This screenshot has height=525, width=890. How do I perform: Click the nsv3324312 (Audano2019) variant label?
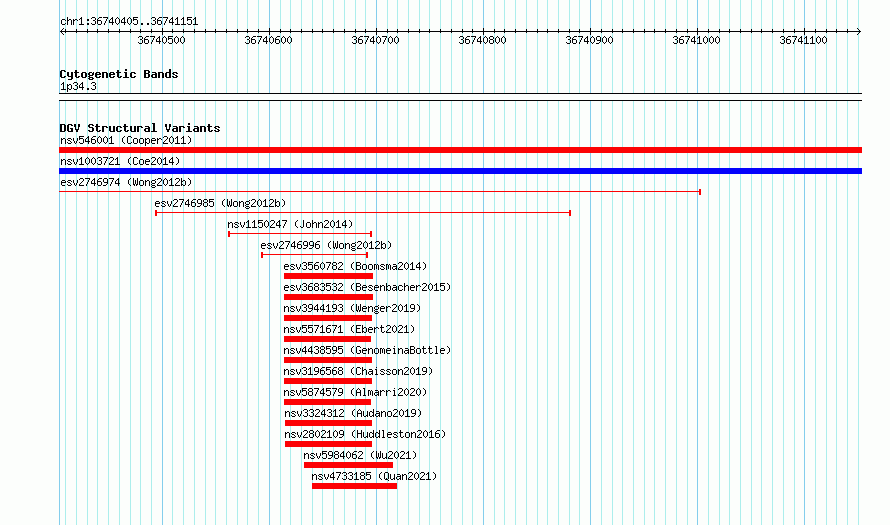pyautogui.click(x=353, y=413)
